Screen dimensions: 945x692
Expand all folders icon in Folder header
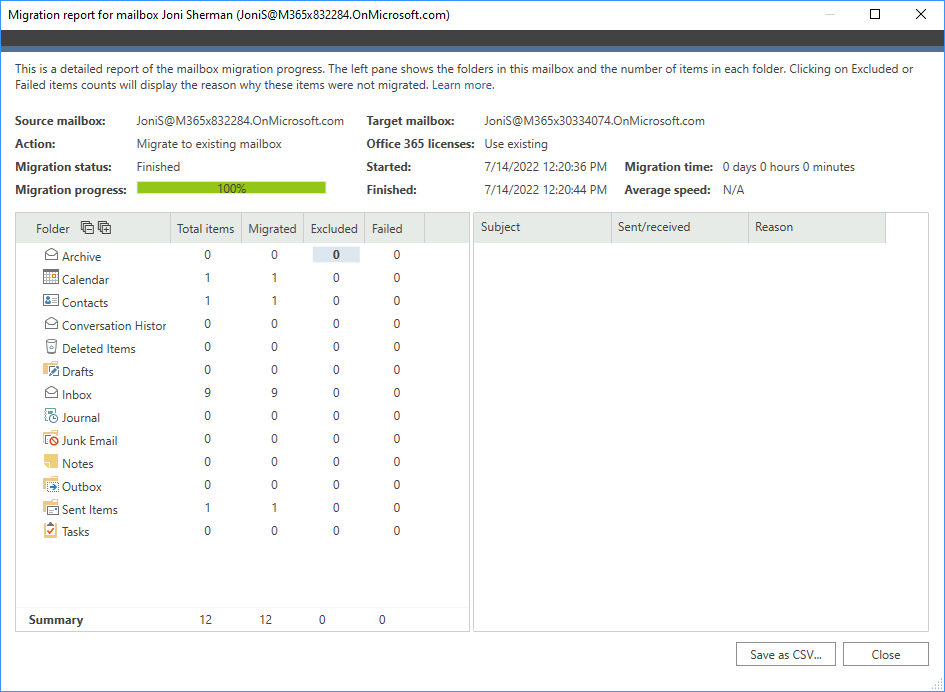105,228
